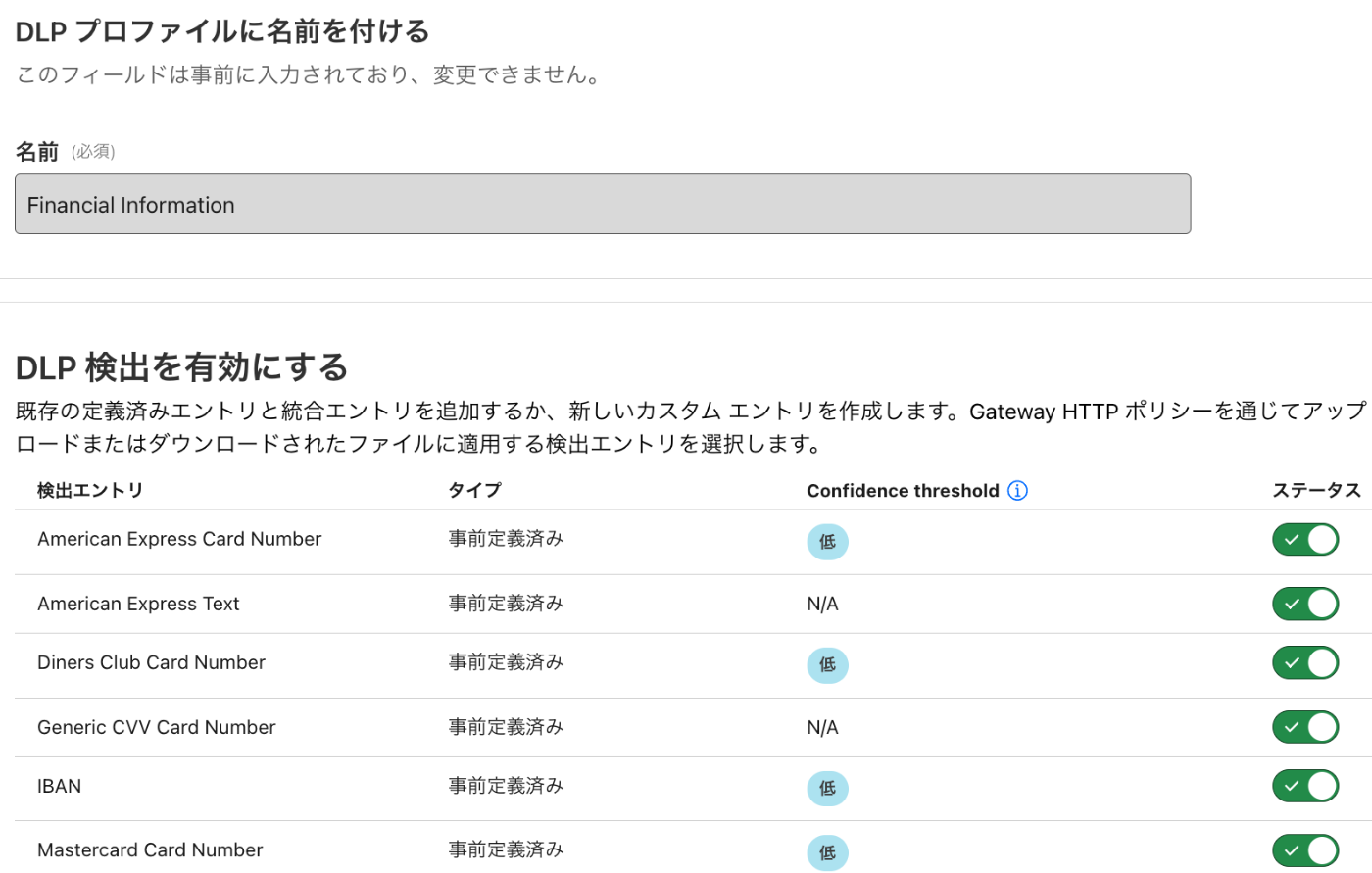This screenshot has width=1372, height=873.
Task: Select 'Diners Club Card Number' entry text
Action: pyautogui.click(x=151, y=662)
